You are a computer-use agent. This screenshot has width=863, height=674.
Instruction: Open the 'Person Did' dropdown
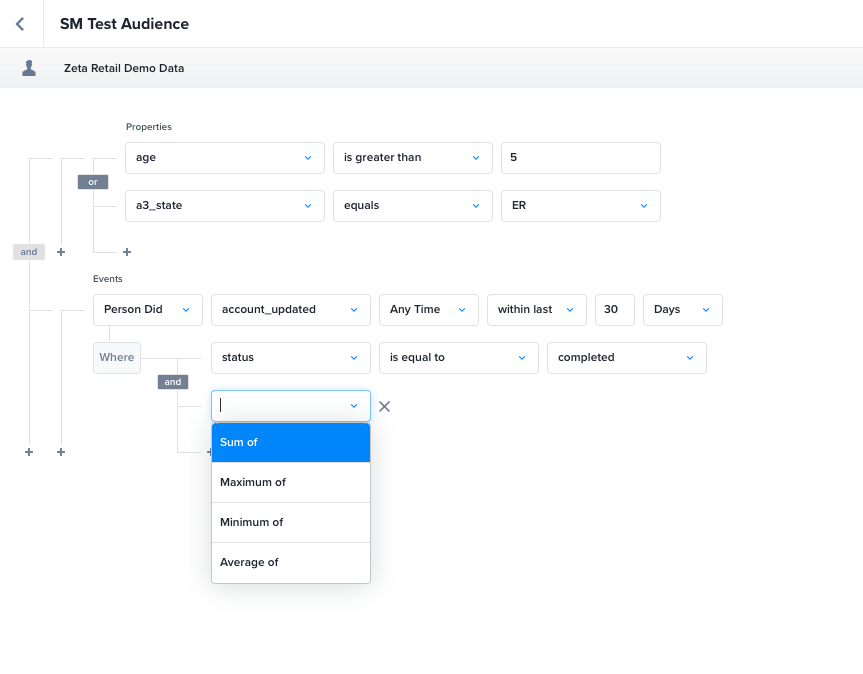point(147,310)
